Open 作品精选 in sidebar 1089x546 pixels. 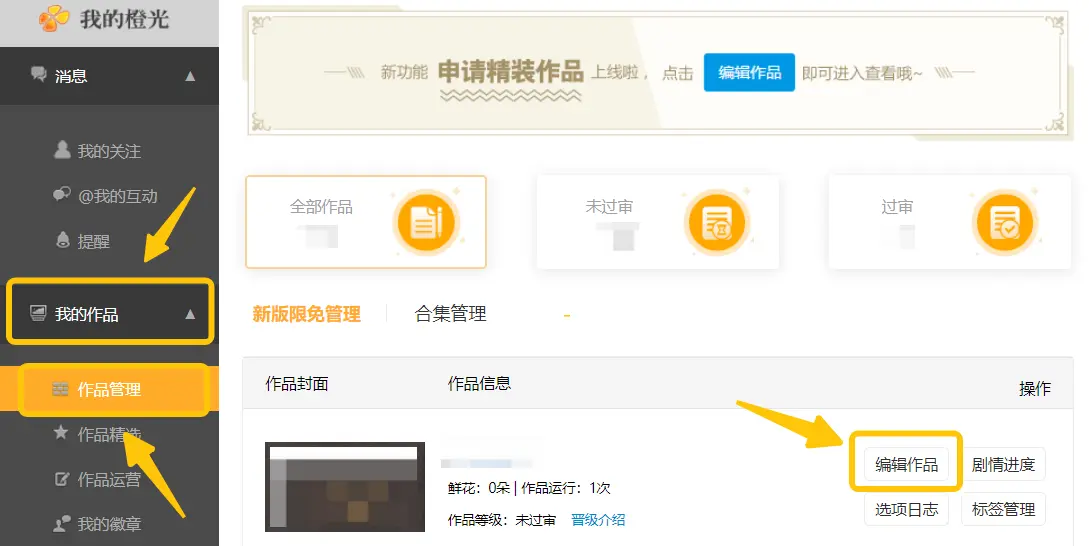[x=109, y=434]
